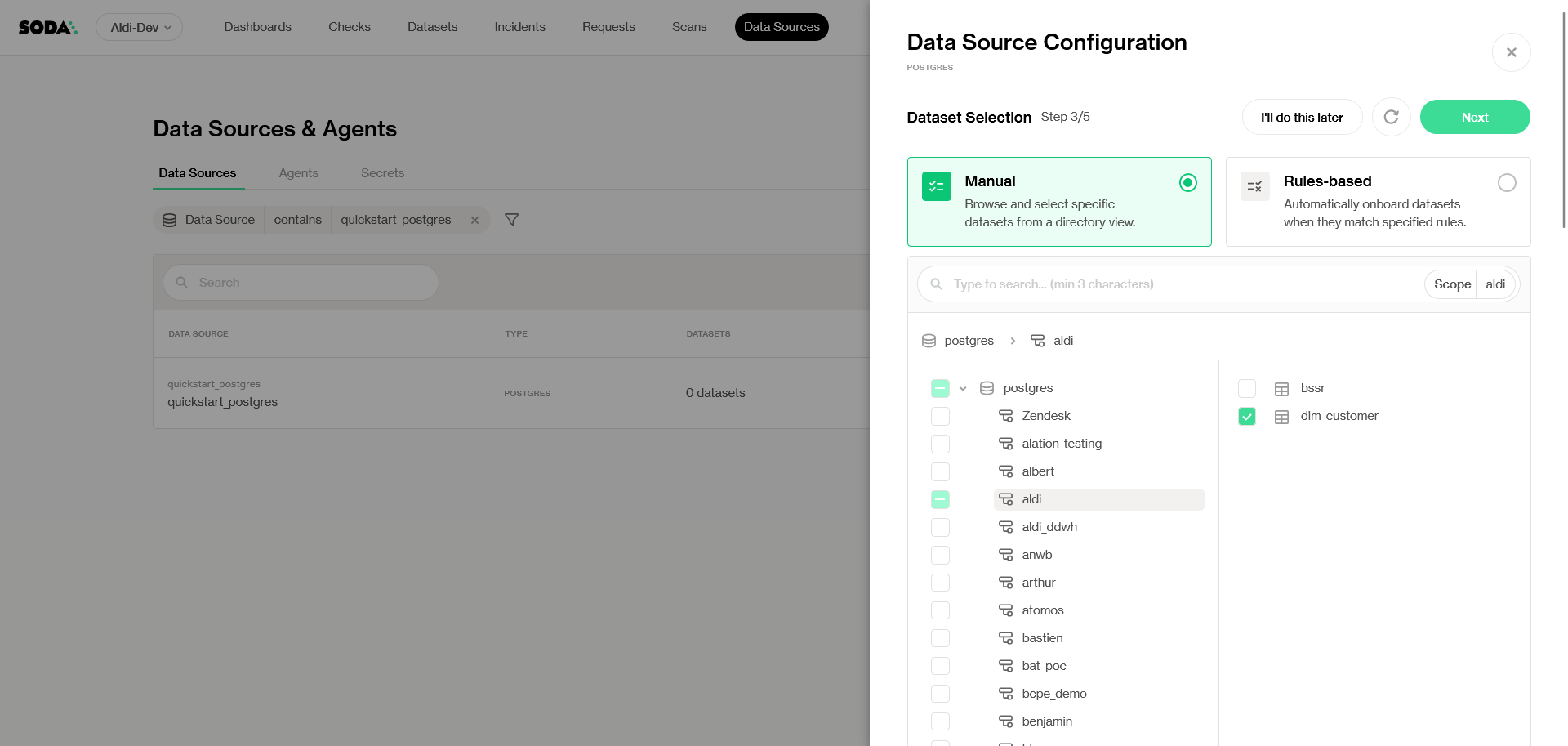Remove the quickstart_postgres filter chip
This screenshot has width=1568, height=746.
(x=474, y=220)
